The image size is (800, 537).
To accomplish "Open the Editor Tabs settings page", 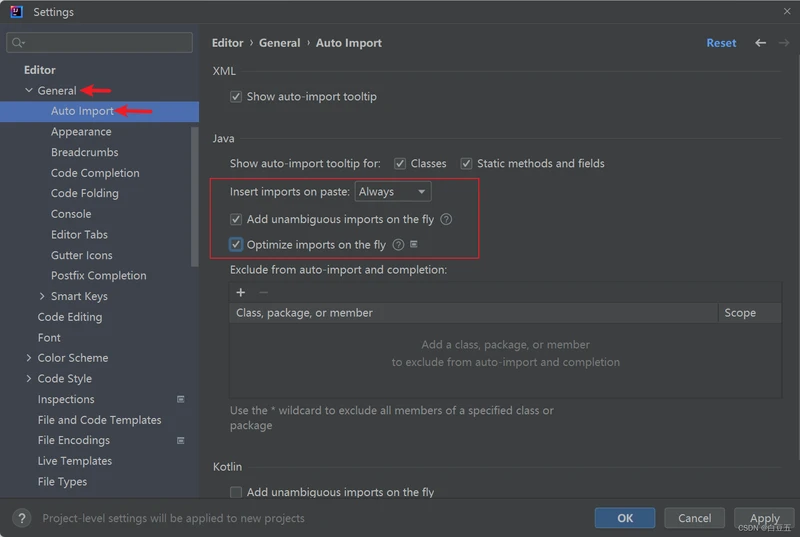I will point(79,234).
